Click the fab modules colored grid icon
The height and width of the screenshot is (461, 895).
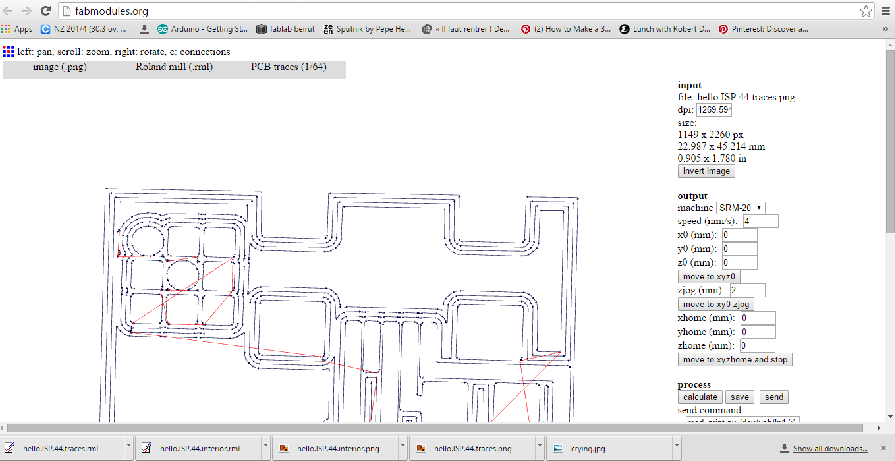click(x=8, y=52)
